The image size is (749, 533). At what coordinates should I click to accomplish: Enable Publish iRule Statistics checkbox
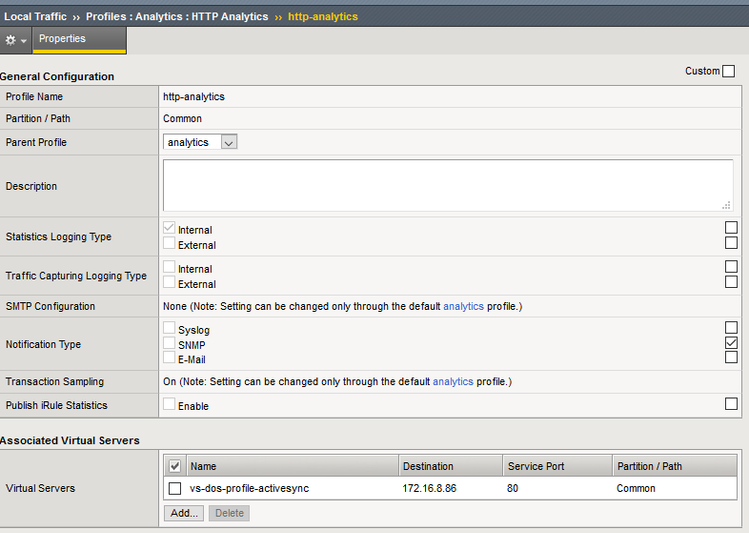(169, 405)
